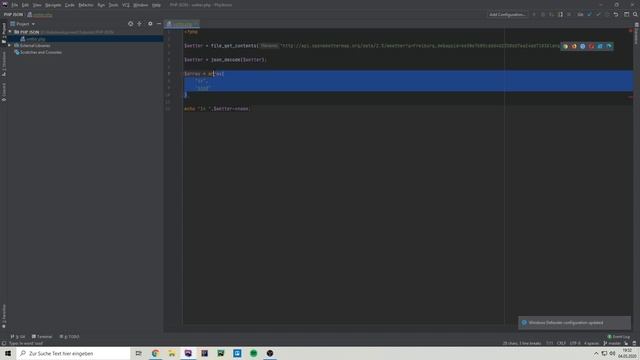Click the Edge browser icon in editor popup

609,46
